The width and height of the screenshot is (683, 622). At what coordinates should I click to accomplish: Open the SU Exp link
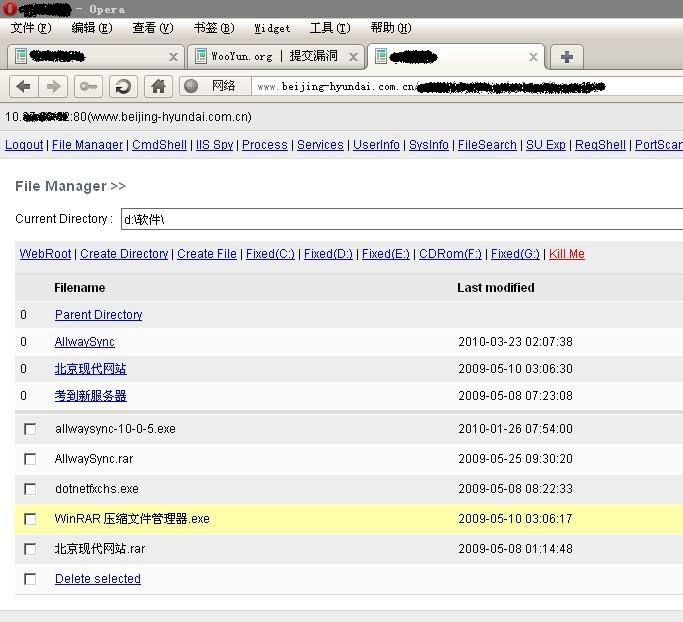pos(546,145)
